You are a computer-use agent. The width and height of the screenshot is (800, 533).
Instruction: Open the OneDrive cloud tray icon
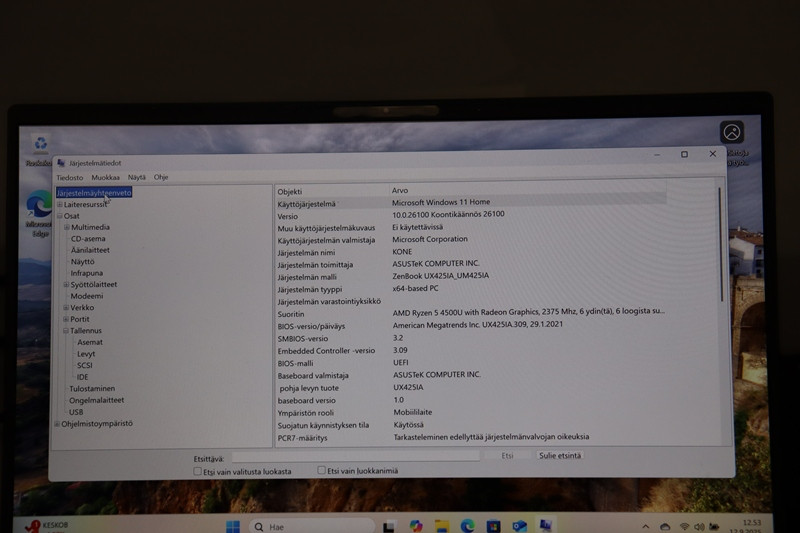[665, 526]
